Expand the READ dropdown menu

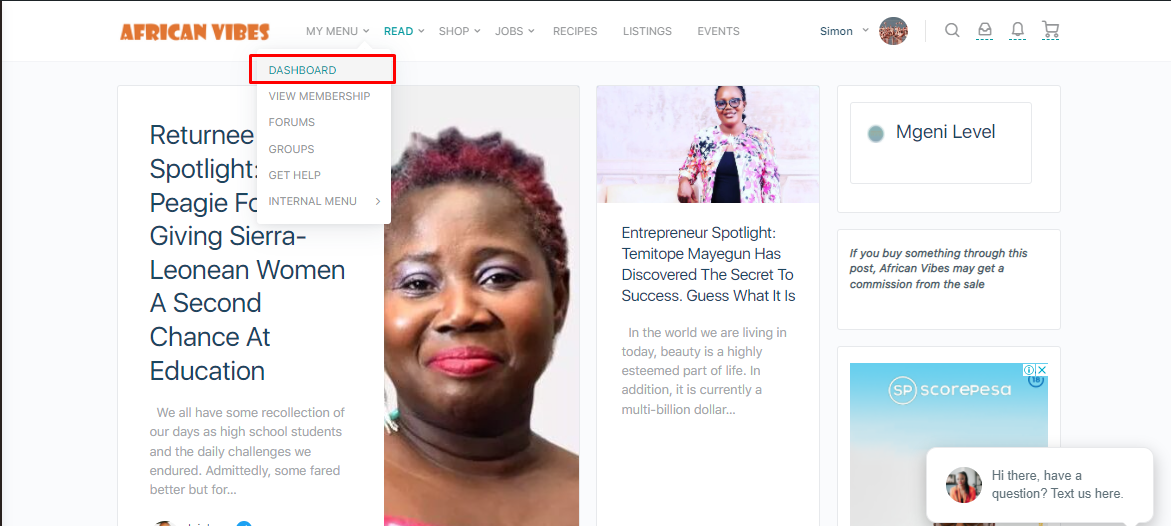tap(404, 31)
